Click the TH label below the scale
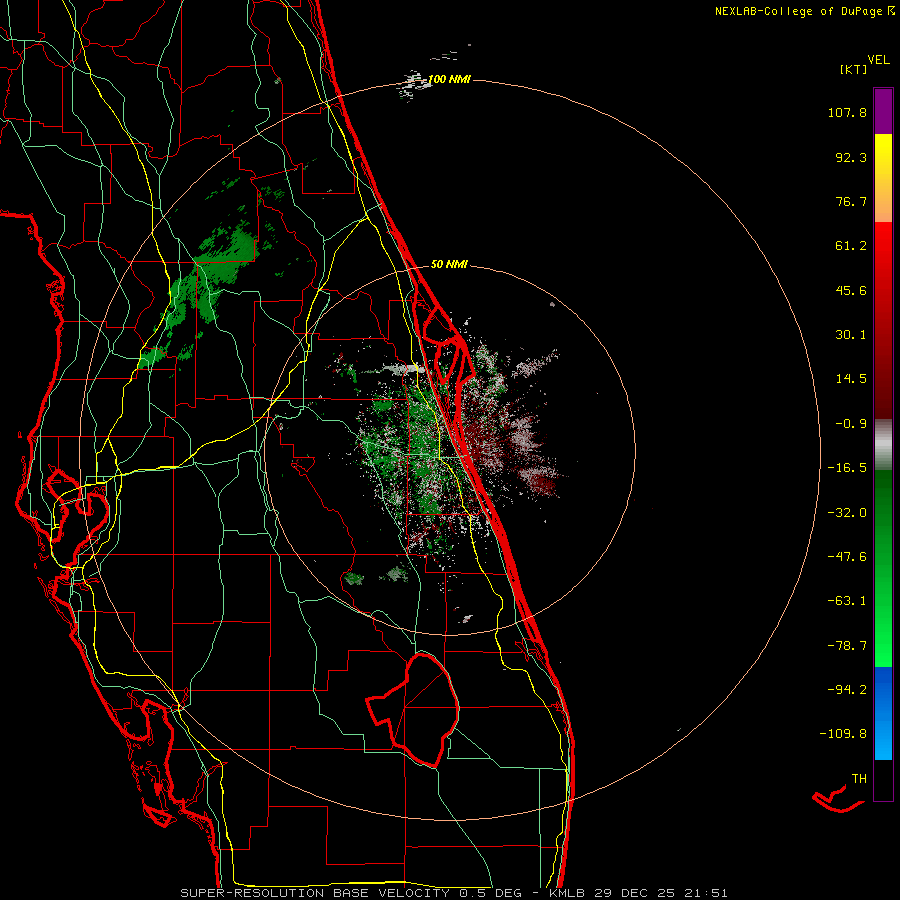 click(859, 779)
